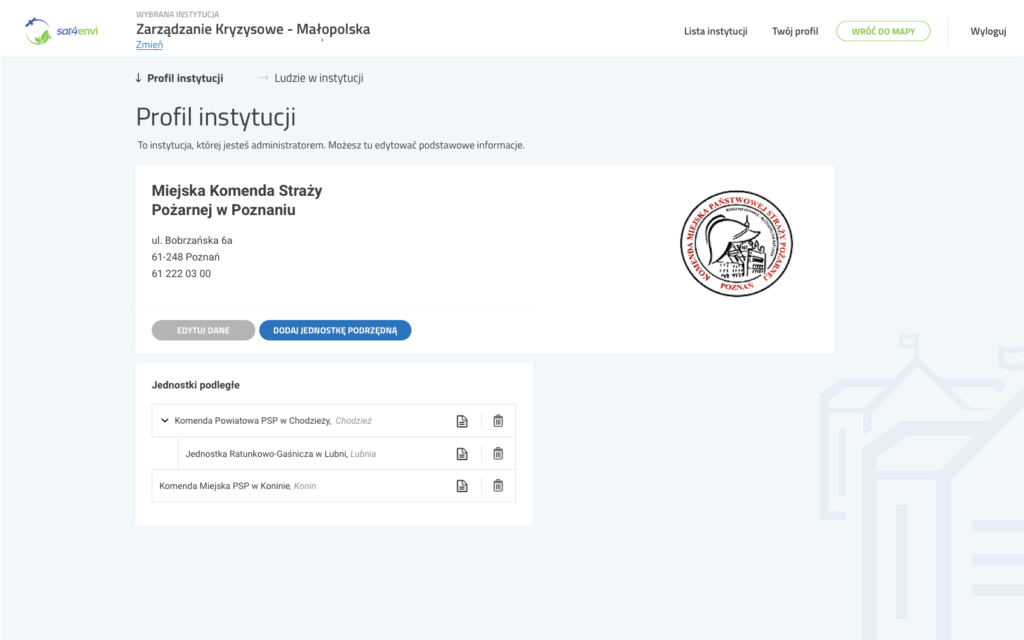Click the fire brigade emblem image
Viewport: 1024px width, 640px height.
(737, 244)
